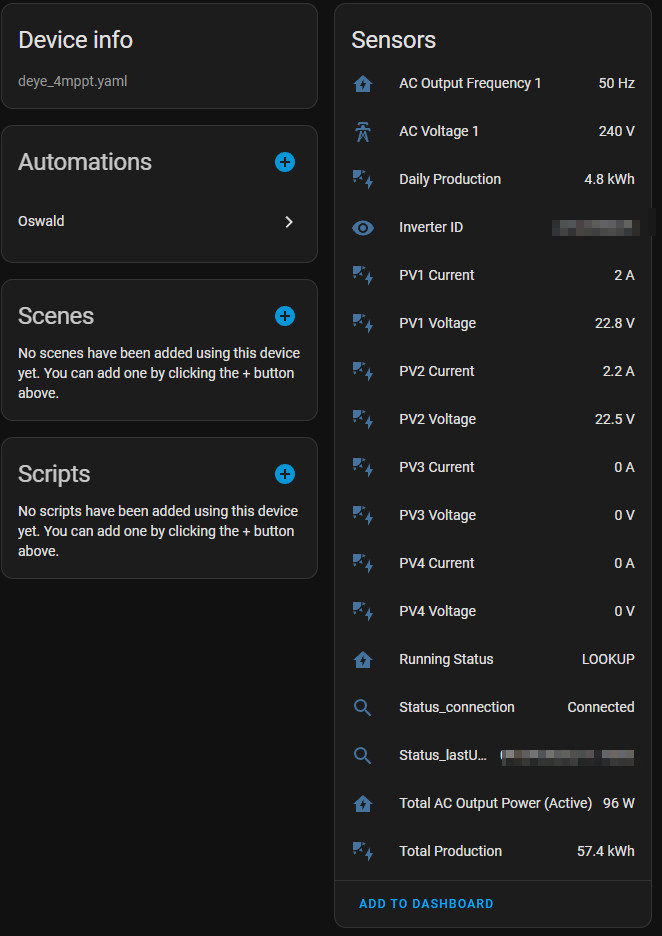This screenshot has width=662, height=936.
Task: Open PV1 Current sensor details
Action: [x=437, y=275]
